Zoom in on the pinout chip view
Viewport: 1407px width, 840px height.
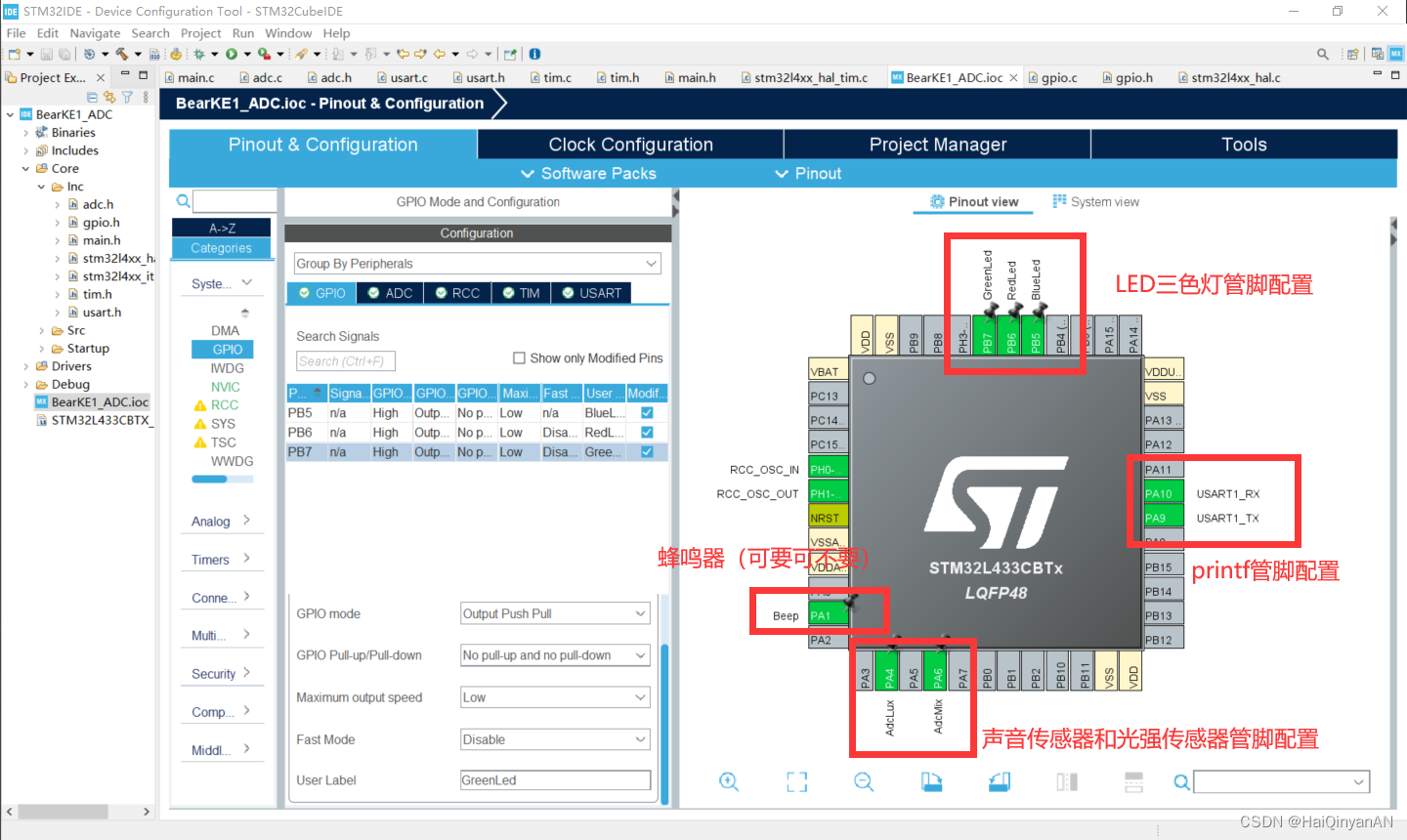(729, 781)
